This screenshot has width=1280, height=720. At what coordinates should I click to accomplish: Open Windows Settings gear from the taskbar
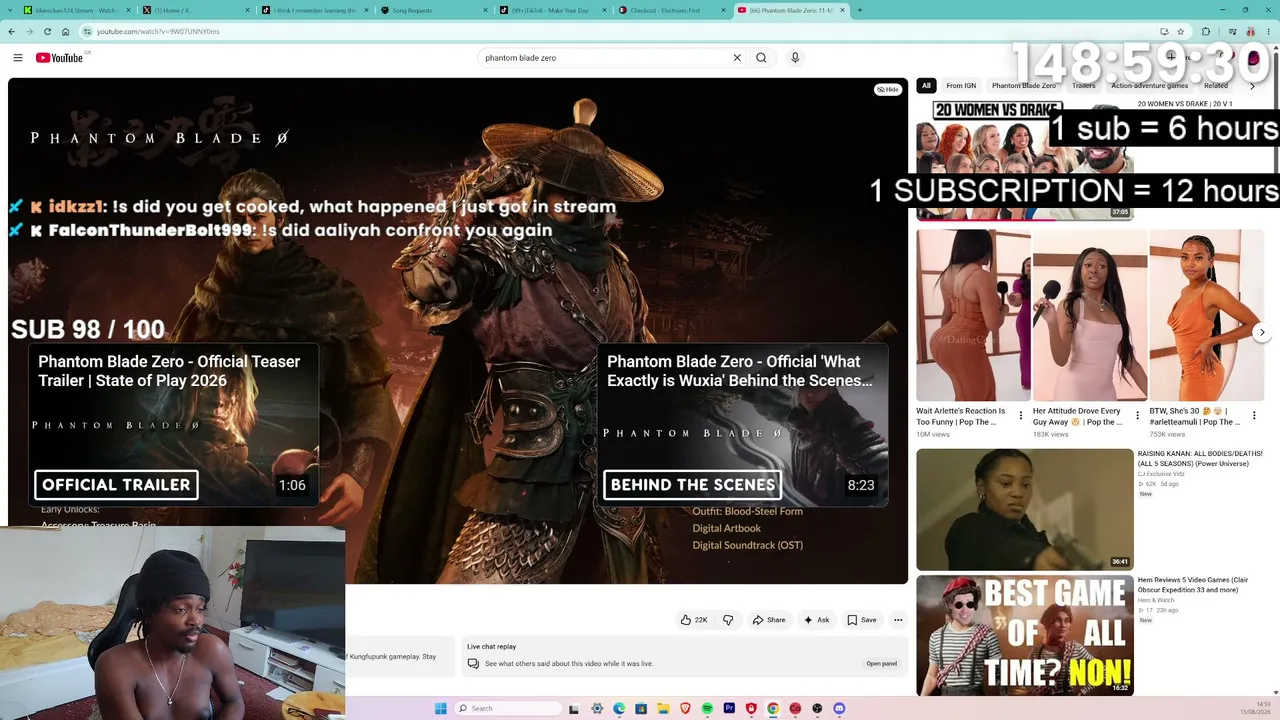[x=597, y=708]
